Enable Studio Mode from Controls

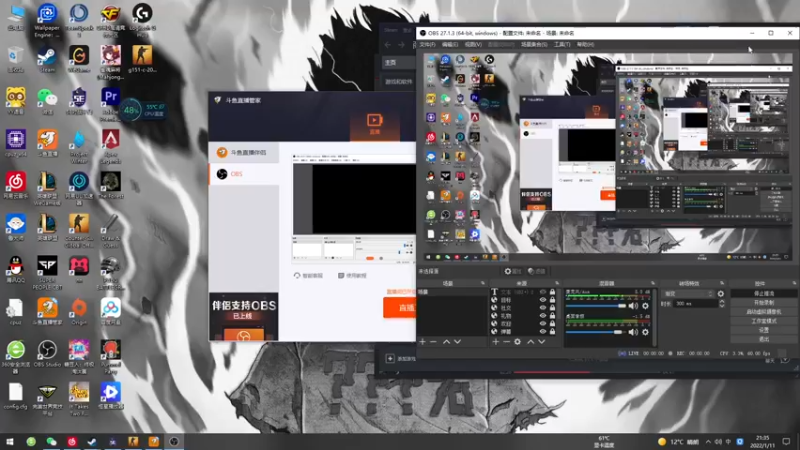(x=764, y=321)
